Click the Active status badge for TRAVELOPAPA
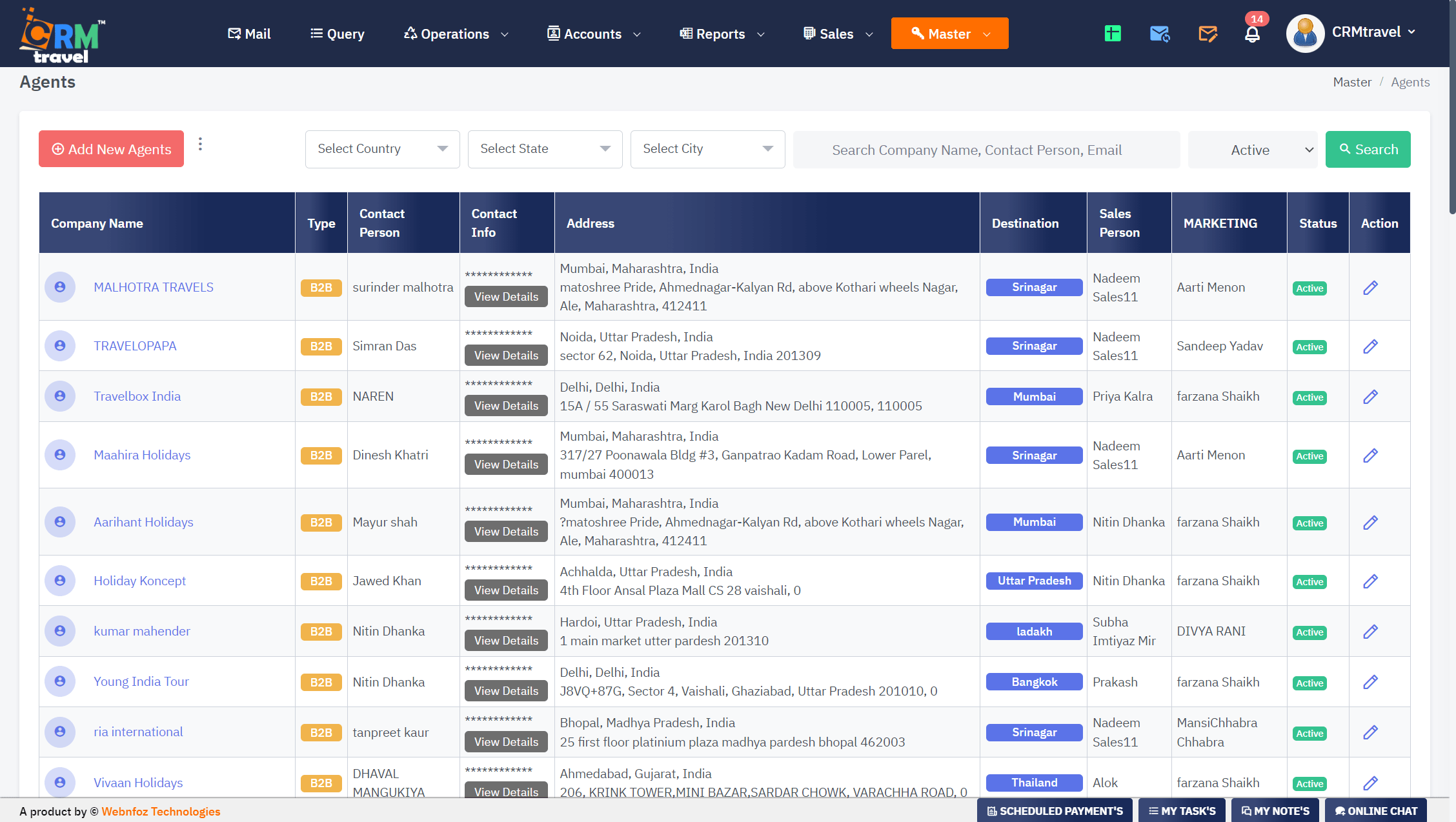The width and height of the screenshot is (1456, 822). [x=1309, y=346]
